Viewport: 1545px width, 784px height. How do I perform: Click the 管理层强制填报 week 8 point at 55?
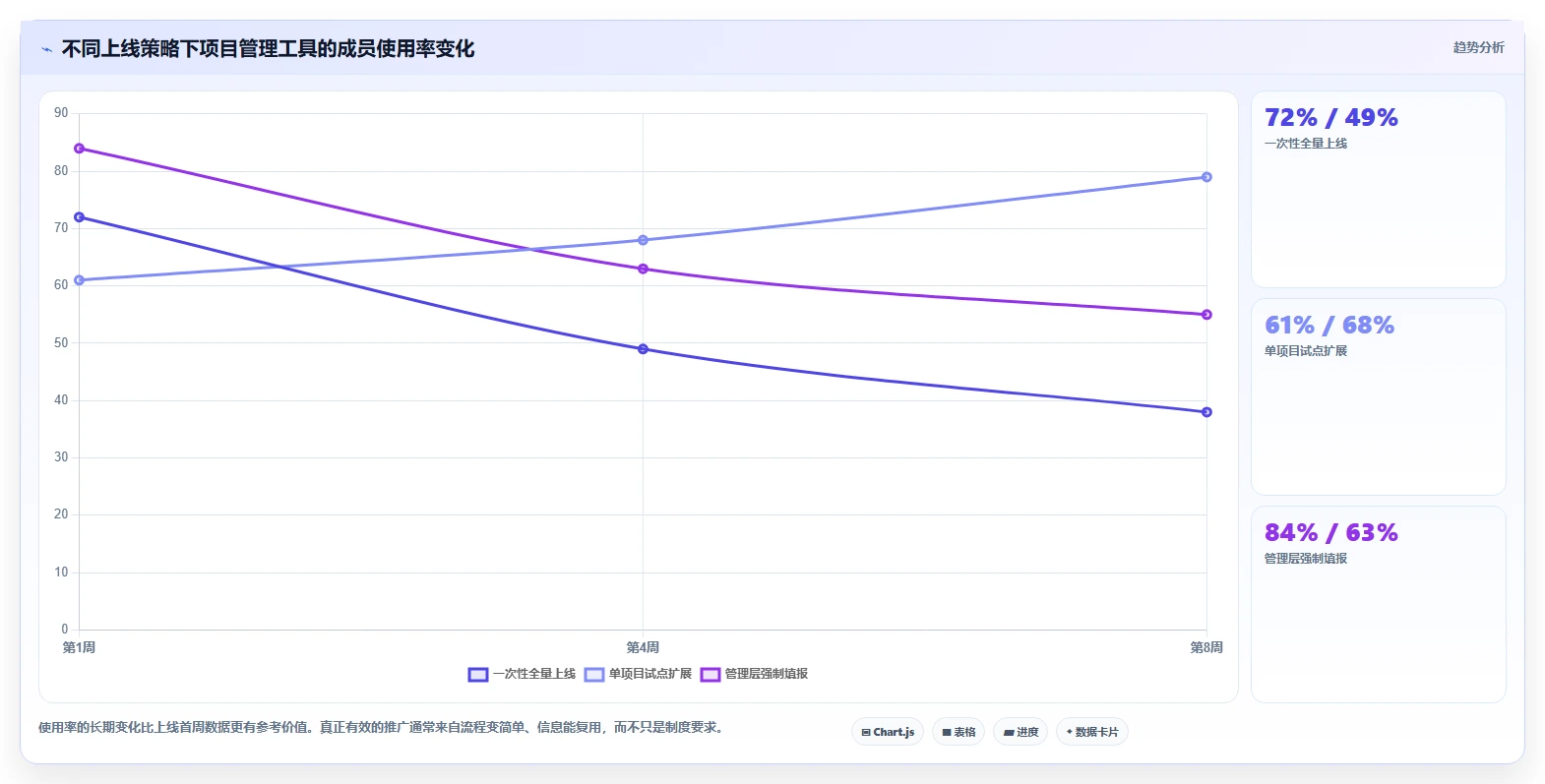tap(1206, 315)
